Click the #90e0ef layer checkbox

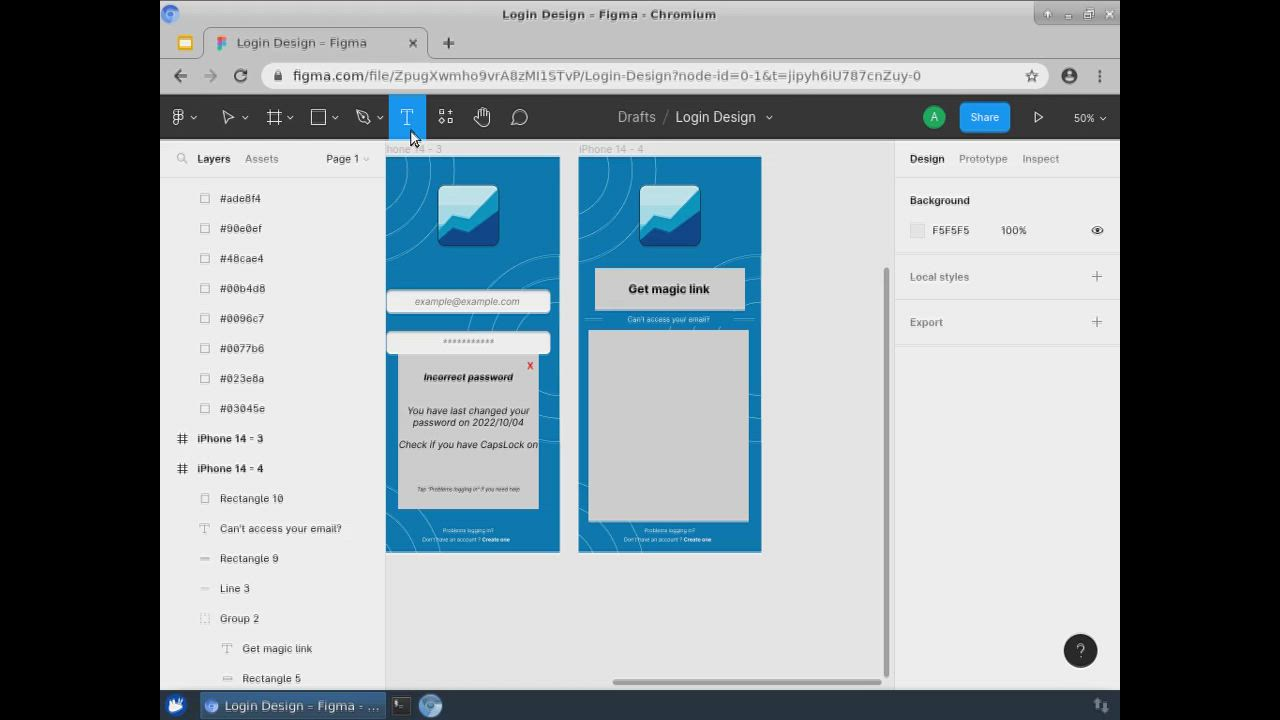point(205,228)
